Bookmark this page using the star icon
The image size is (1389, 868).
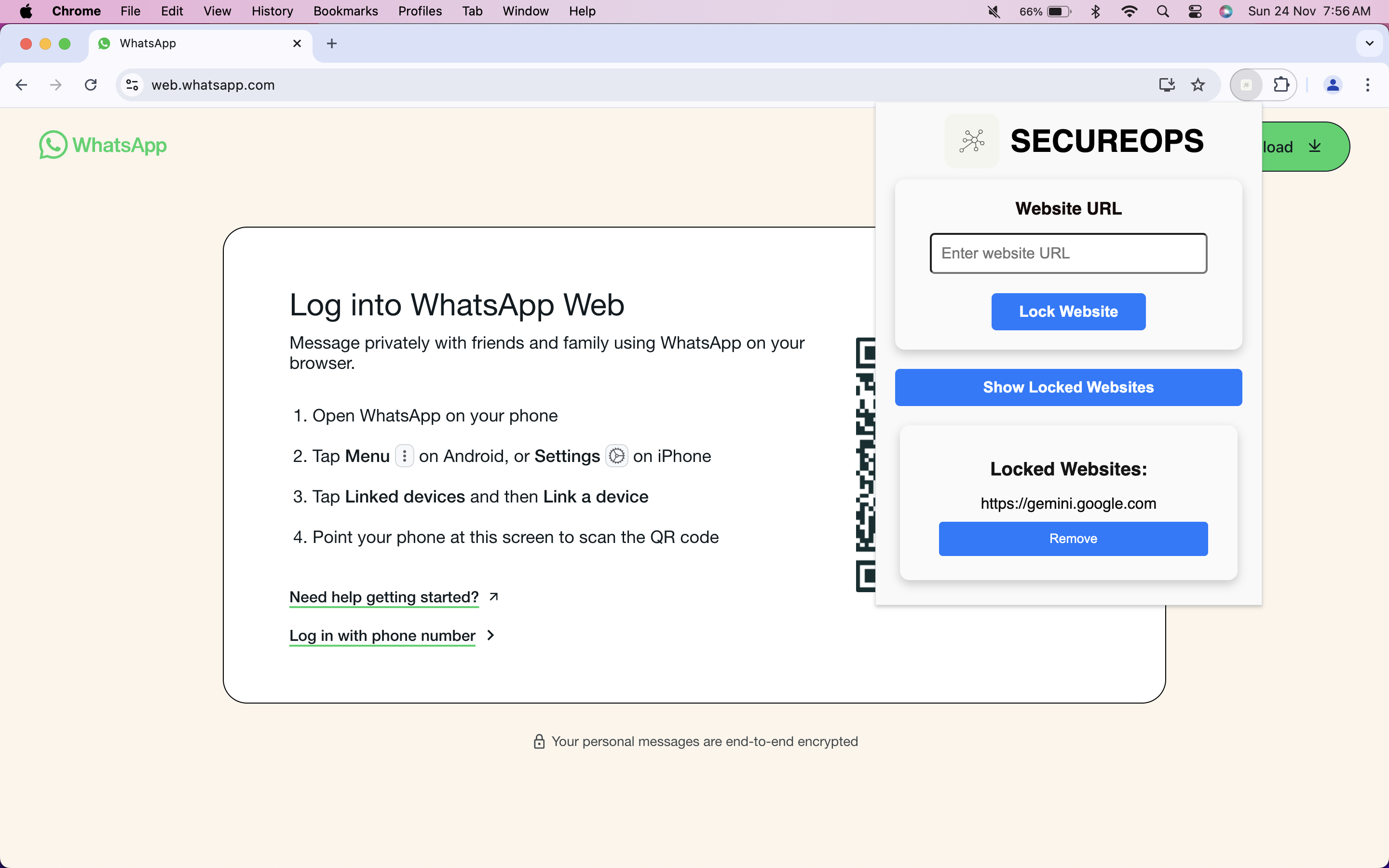click(x=1198, y=84)
